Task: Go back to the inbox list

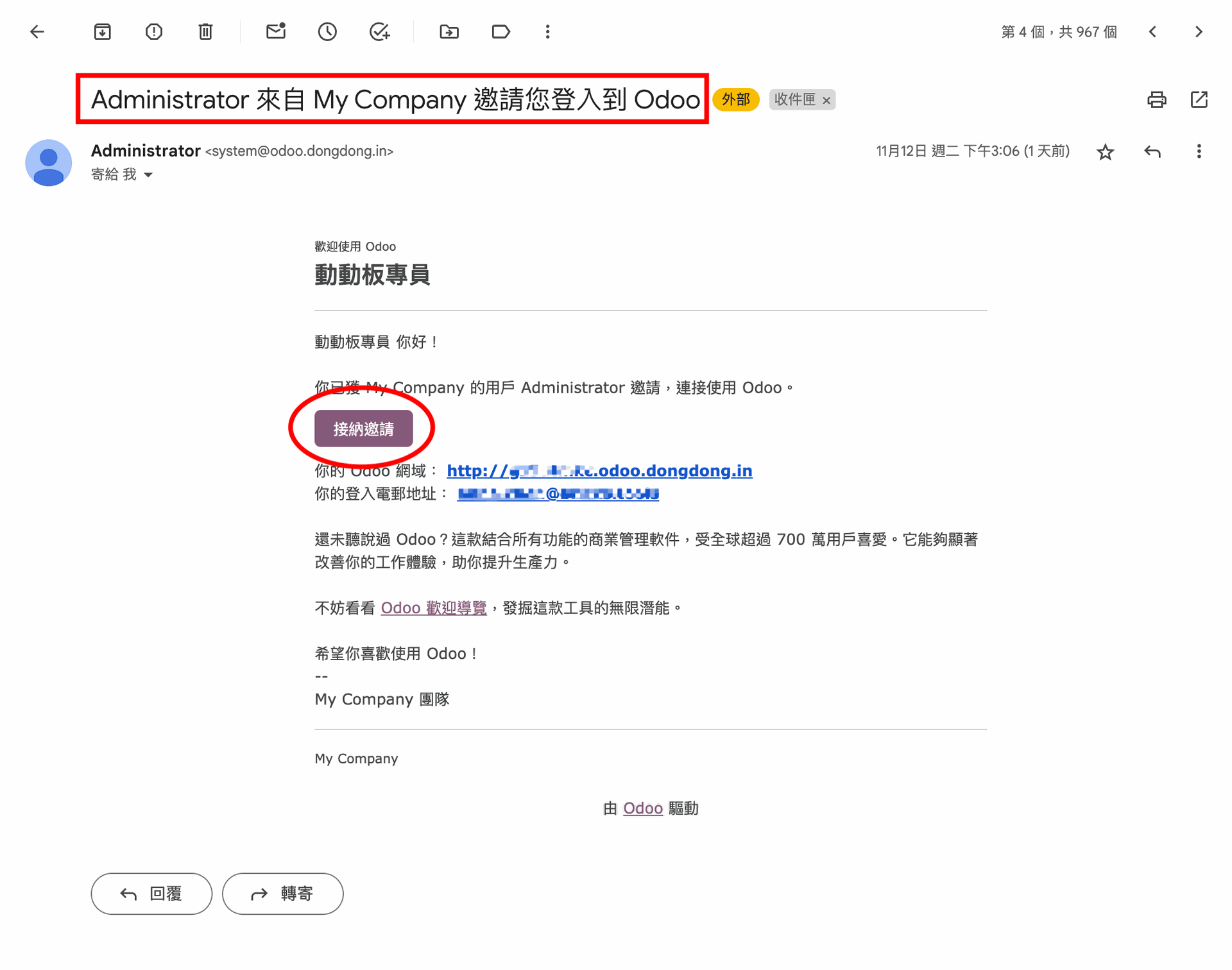Action: pos(37,31)
